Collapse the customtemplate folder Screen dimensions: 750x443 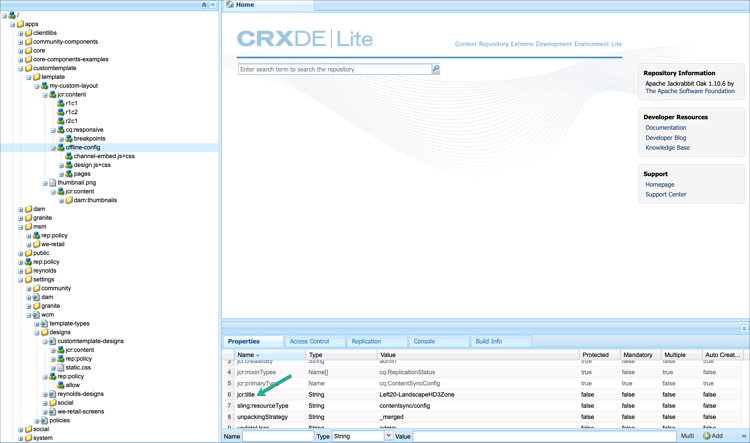(x=21, y=68)
